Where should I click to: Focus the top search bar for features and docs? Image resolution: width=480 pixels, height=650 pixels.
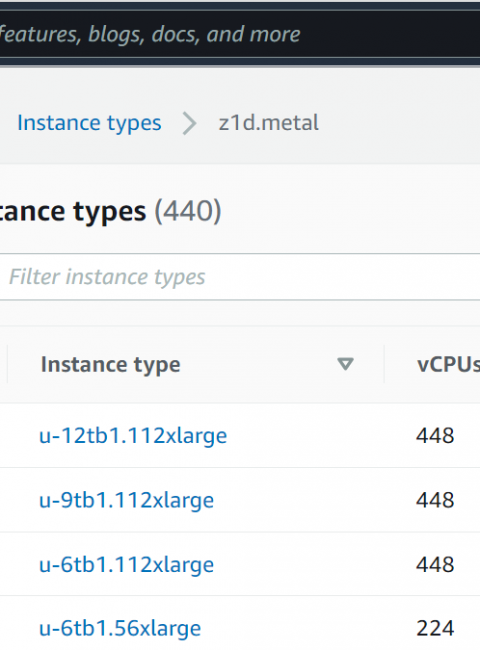tap(240, 34)
